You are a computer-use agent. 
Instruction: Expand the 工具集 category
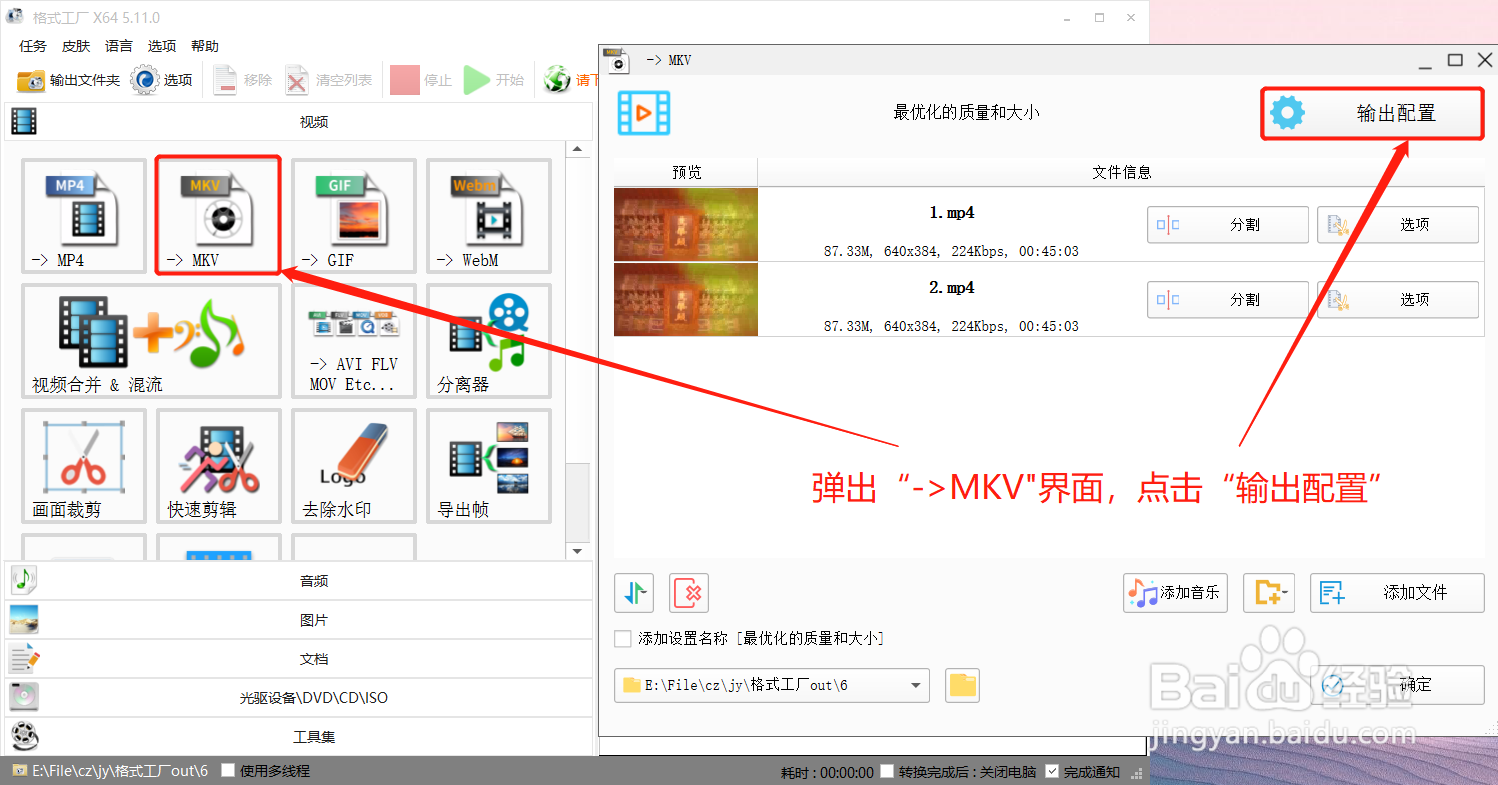point(298,737)
